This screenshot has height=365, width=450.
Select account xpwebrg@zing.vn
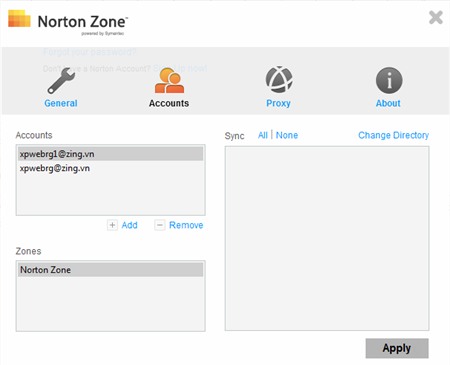[111, 168]
